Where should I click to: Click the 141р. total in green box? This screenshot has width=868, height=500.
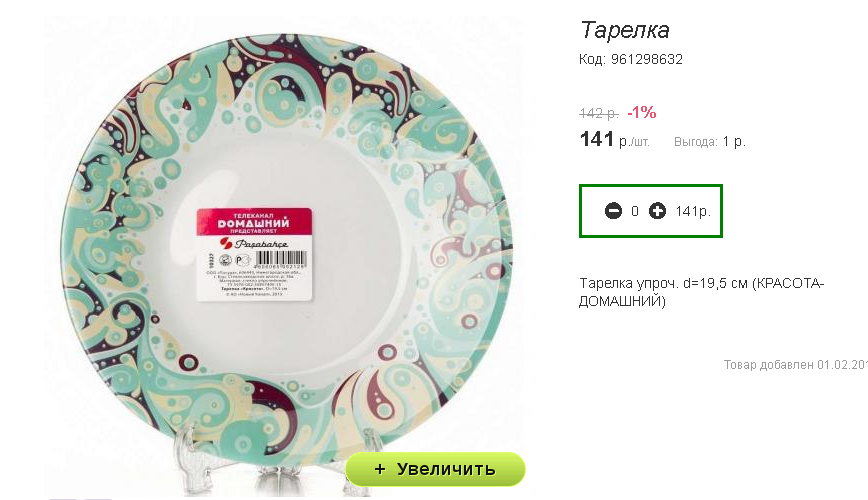pyautogui.click(x=693, y=211)
